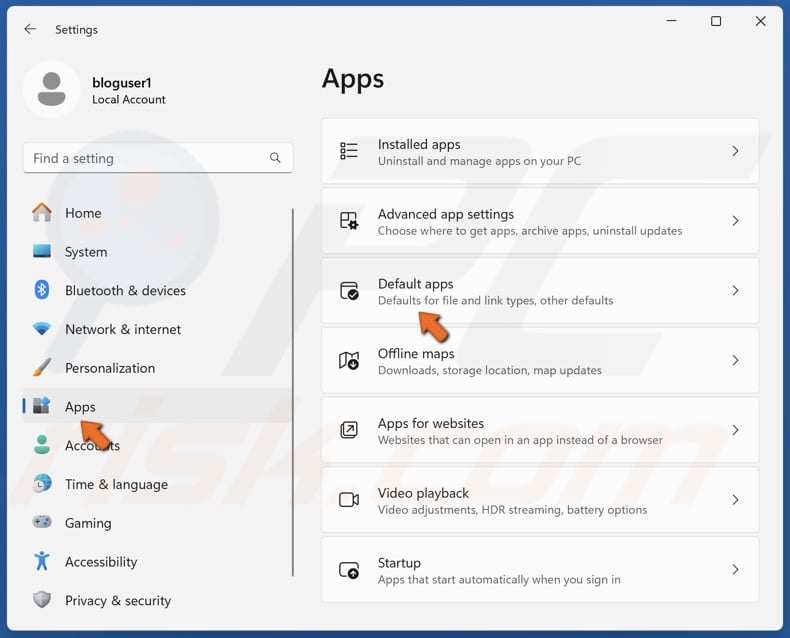Click the Video playback chevron
This screenshot has width=790, height=638.
tap(735, 499)
